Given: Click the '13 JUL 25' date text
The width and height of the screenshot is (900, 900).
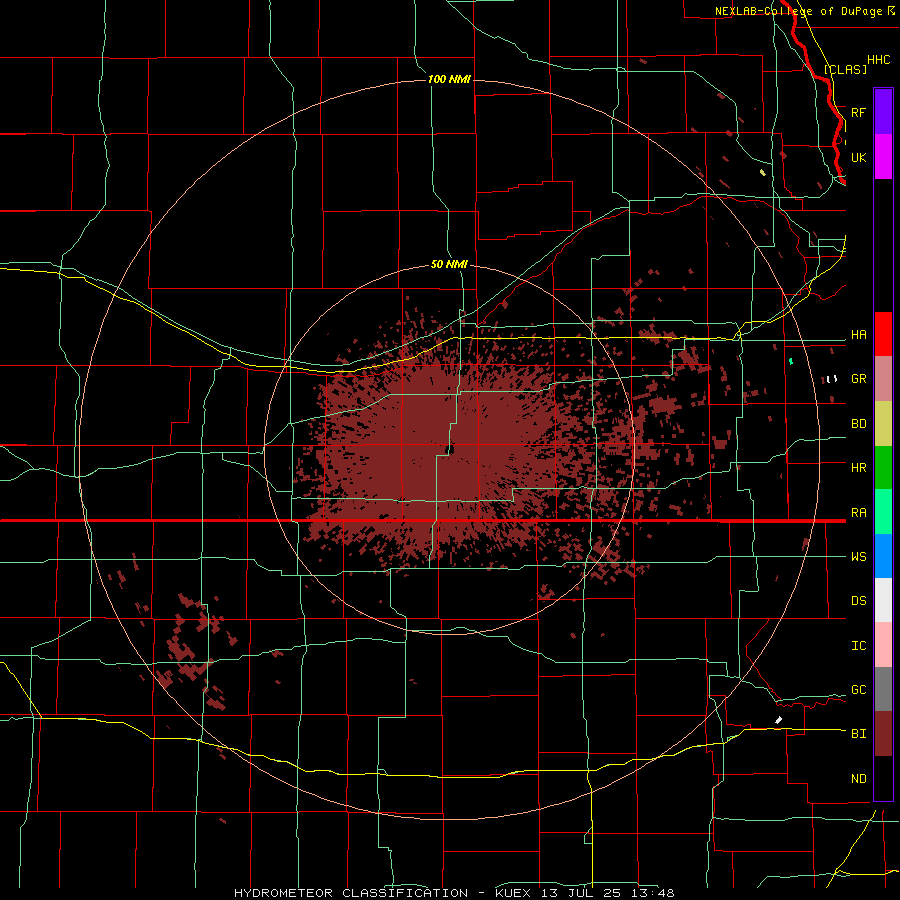Looking at the screenshot, I should point(583,893).
